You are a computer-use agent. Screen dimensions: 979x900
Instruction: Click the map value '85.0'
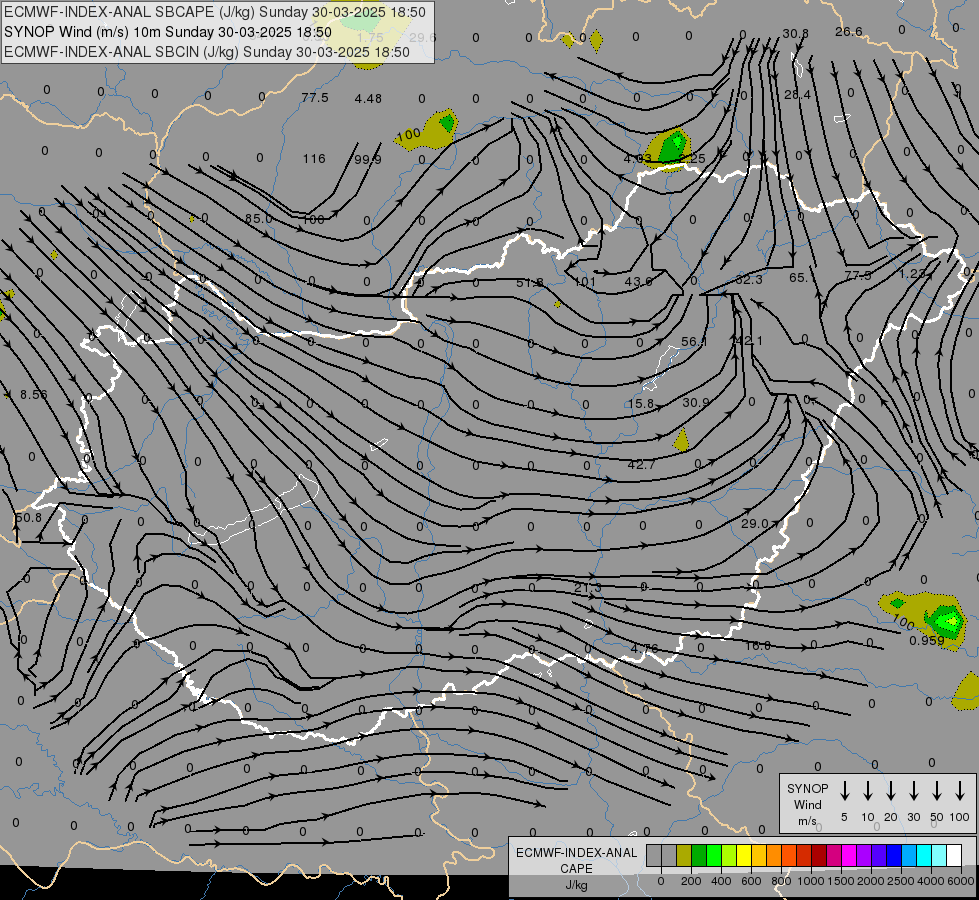[258, 219]
